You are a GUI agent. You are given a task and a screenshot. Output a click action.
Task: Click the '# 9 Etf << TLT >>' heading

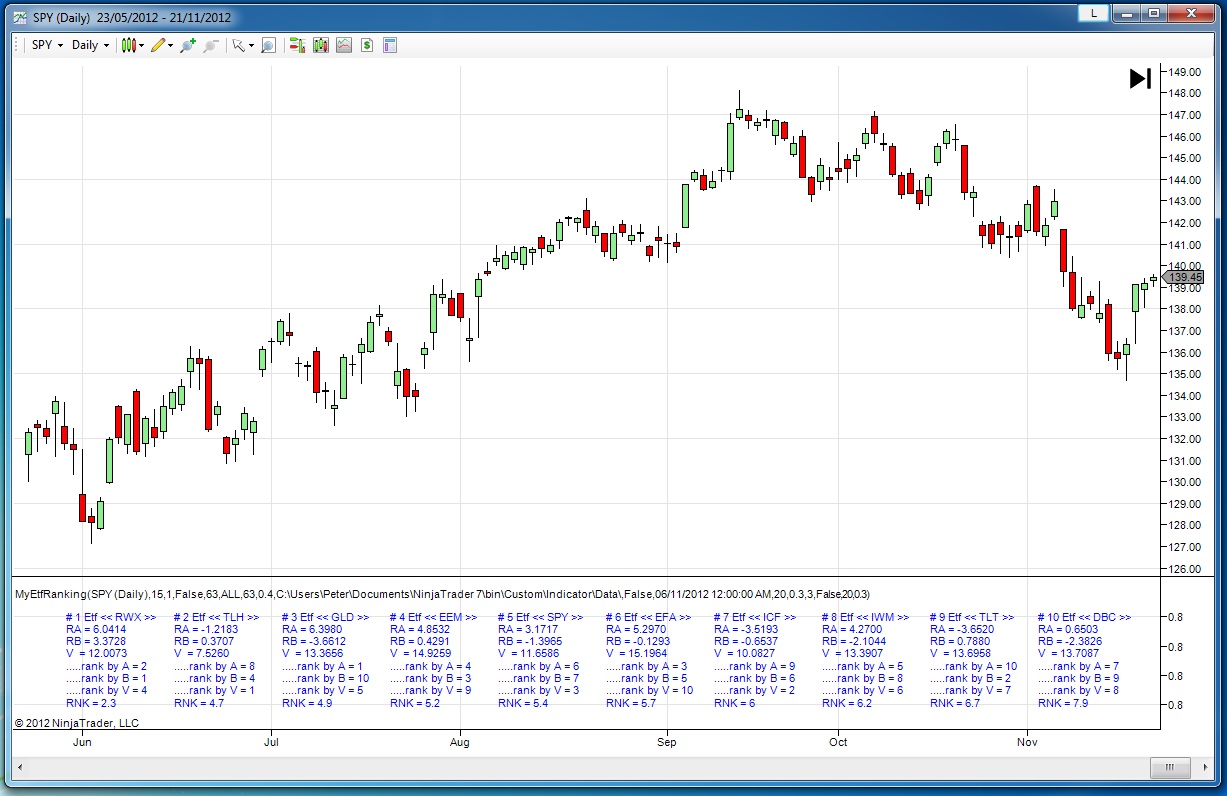pos(971,617)
